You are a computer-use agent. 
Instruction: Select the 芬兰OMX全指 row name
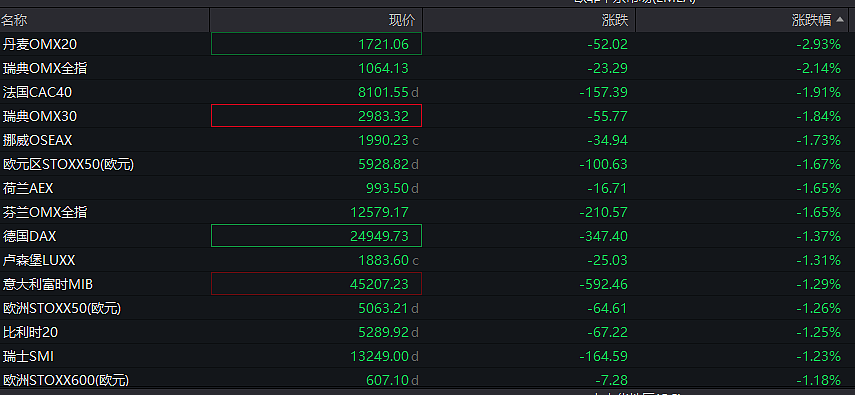click(x=45, y=212)
